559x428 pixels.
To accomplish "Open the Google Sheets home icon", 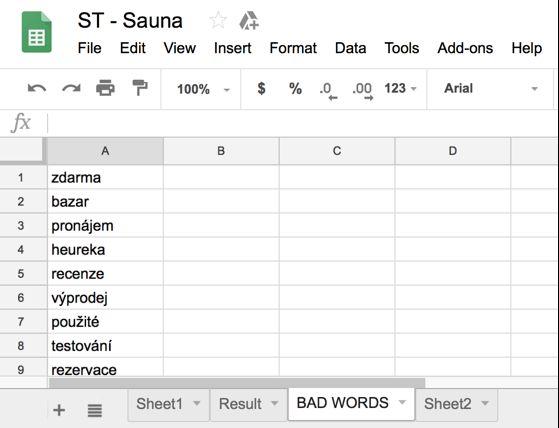I will [x=37, y=32].
